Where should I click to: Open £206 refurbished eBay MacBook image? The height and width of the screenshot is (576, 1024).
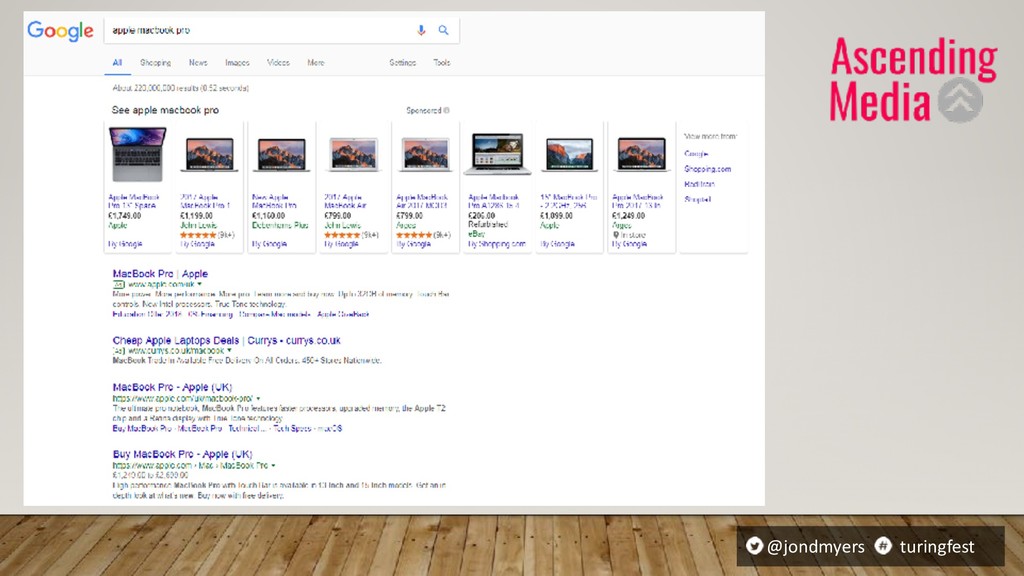tap(497, 153)
